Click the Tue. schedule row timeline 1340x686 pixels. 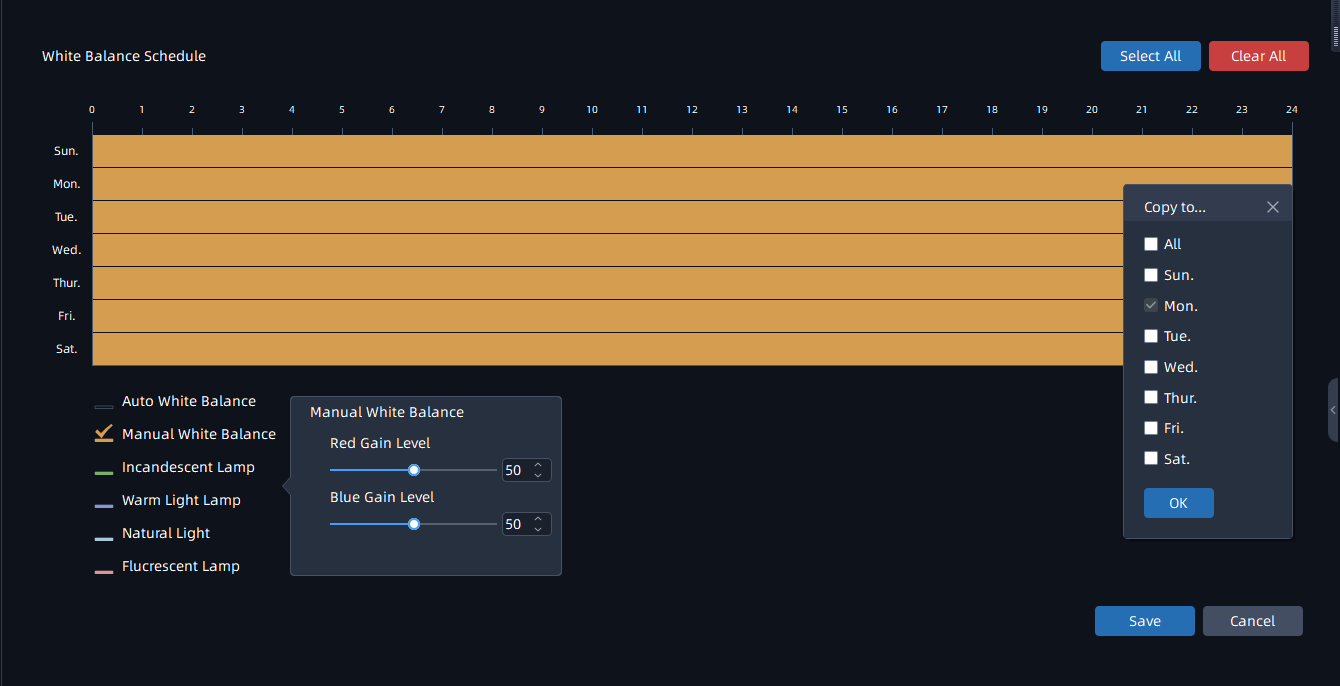600,217
